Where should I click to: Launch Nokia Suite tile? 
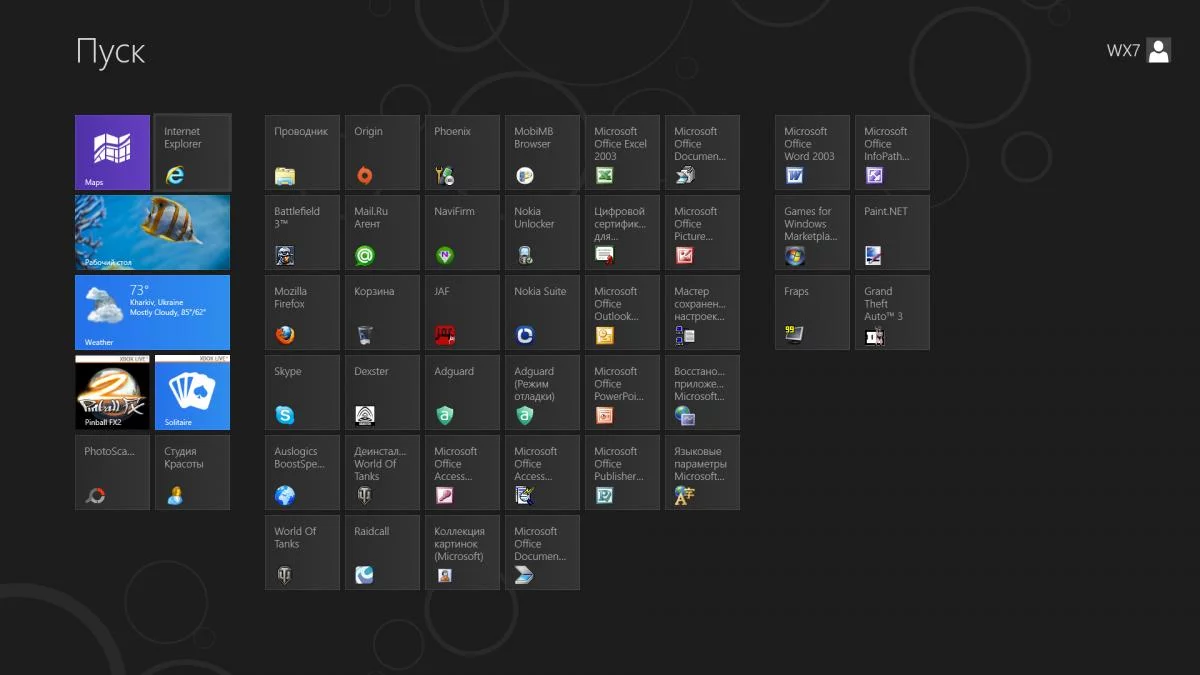(542, 312)
